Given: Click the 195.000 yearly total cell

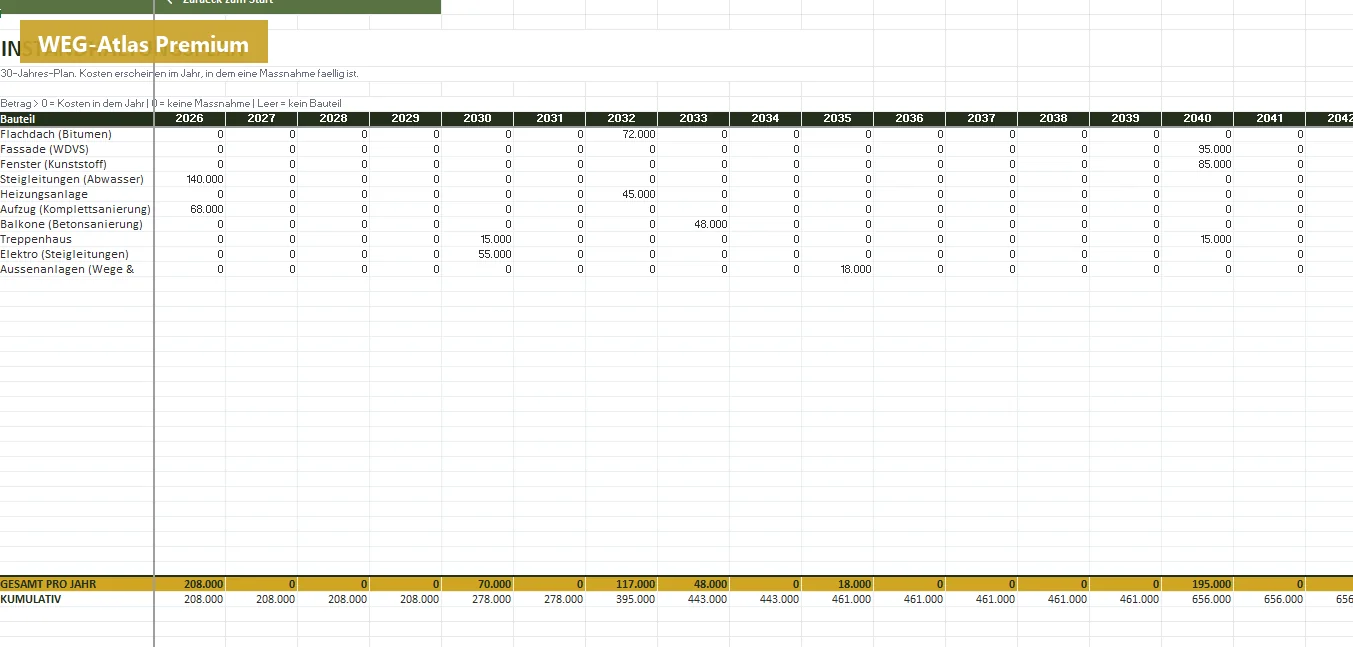Looking at the screenshot, I should [1198, 584].
